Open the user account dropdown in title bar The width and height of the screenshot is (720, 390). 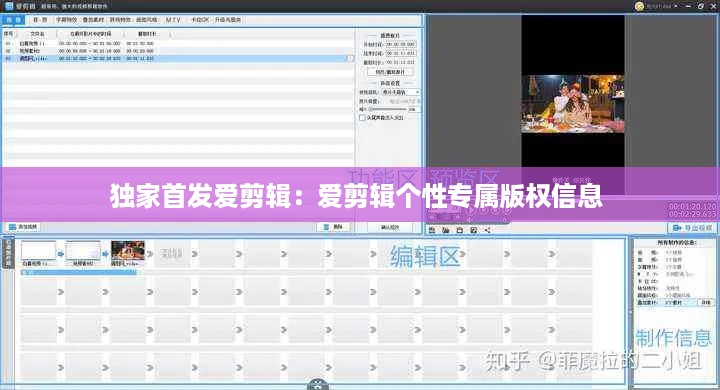click(x=657, y=6)
